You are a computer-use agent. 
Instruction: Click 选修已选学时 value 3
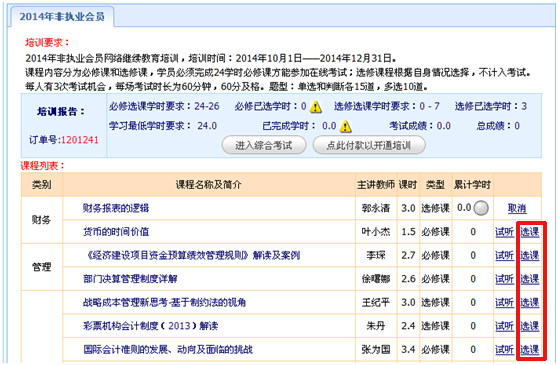coord(524,106)
